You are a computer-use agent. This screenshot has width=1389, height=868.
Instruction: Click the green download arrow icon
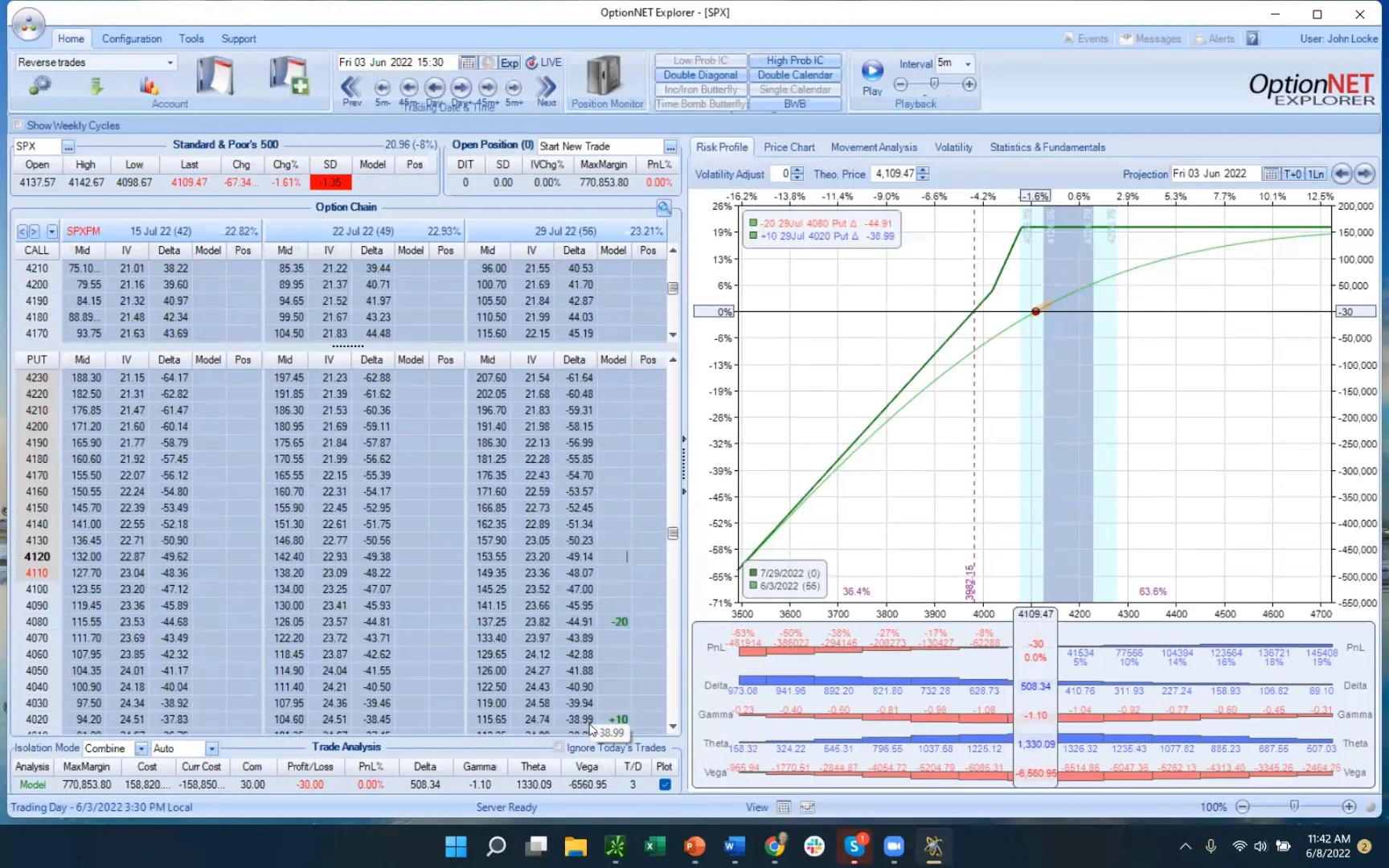pos(96,85)
